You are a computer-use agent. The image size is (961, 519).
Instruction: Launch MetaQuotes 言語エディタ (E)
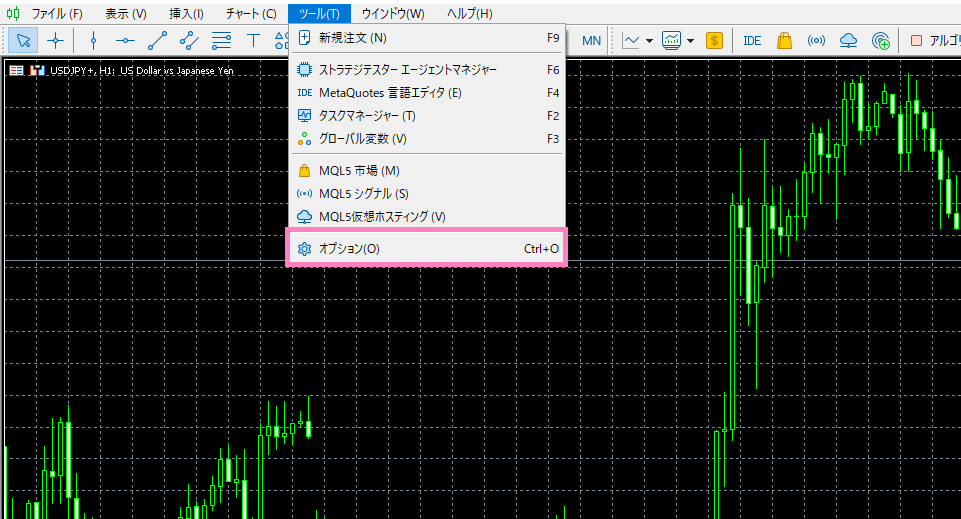click(x=427, y=93)
